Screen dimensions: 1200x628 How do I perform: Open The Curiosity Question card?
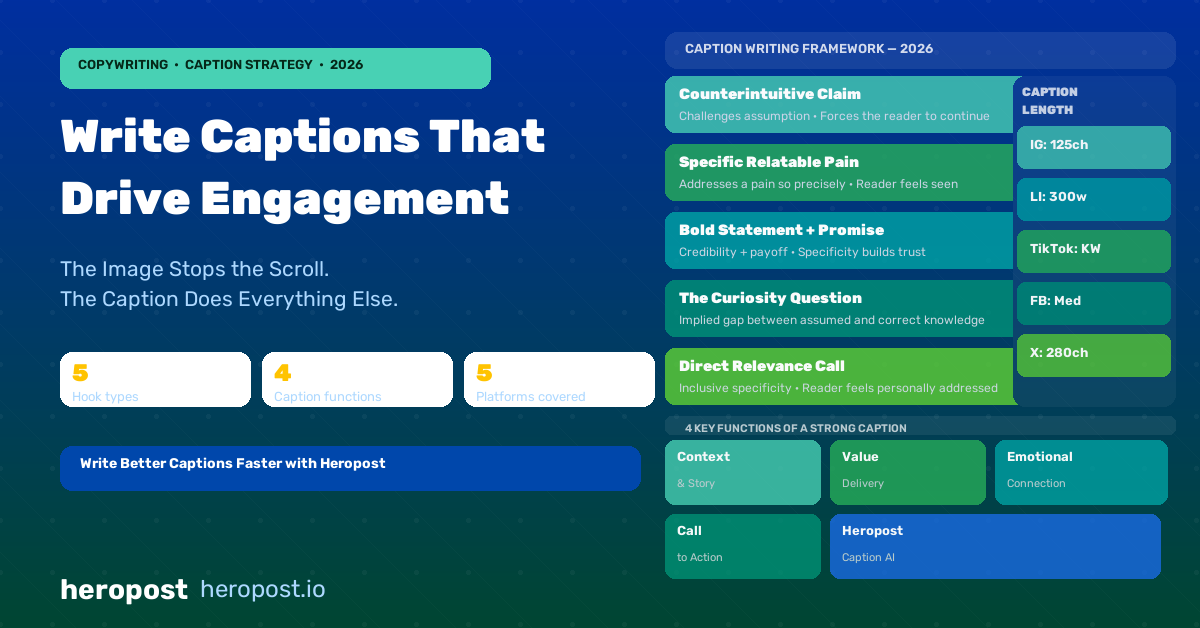pos(838,309)
